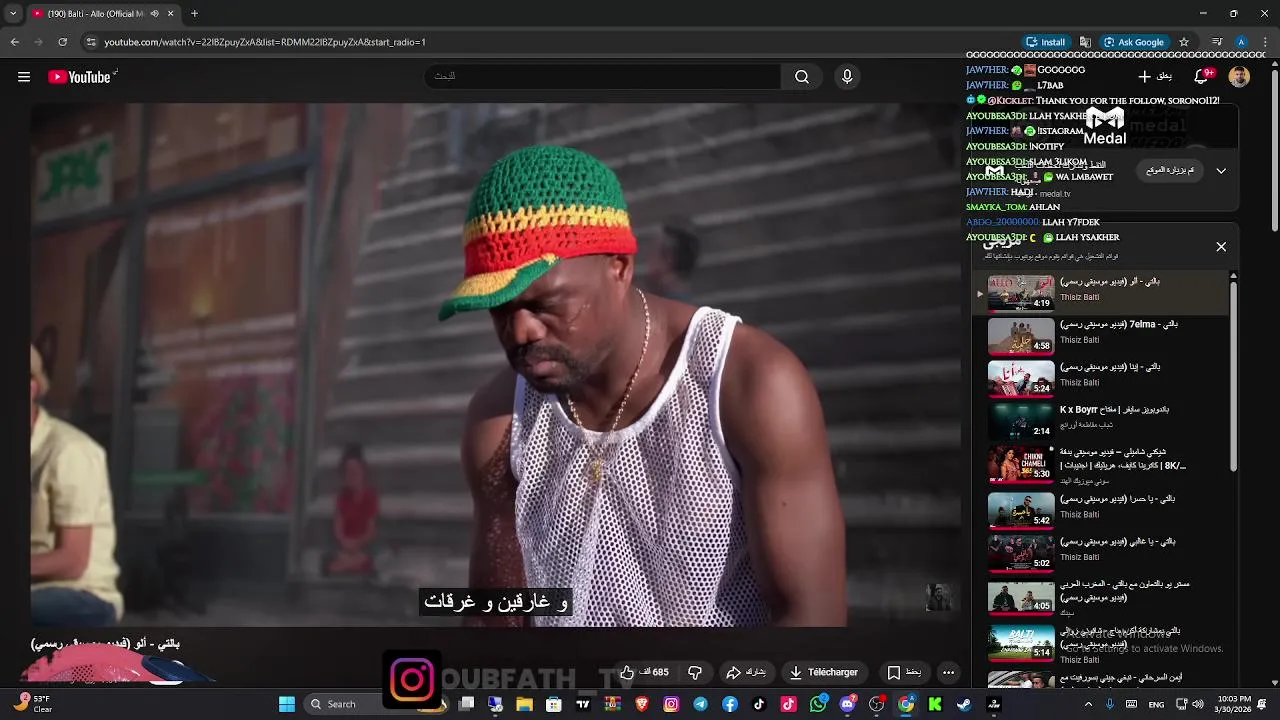The width and height of the screenshot is (1280, 720).
Task: Open the YouTube hamburger guide menu
Action: pyautogui.click(x=24, y=77)
